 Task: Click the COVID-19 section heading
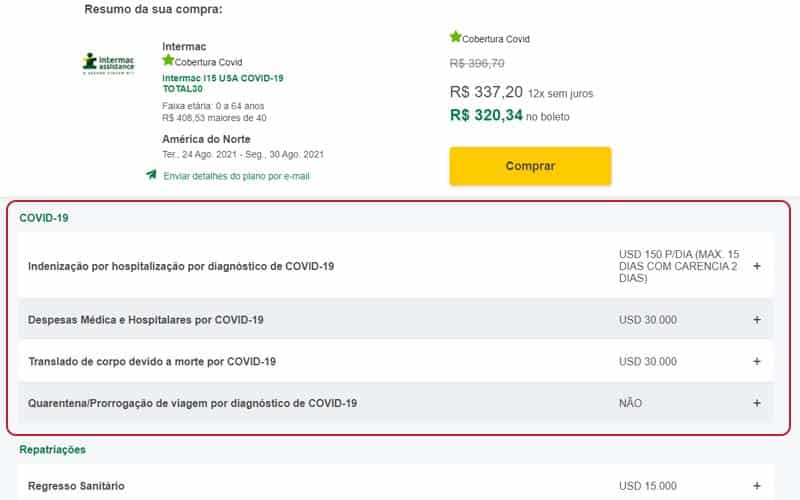44,218
